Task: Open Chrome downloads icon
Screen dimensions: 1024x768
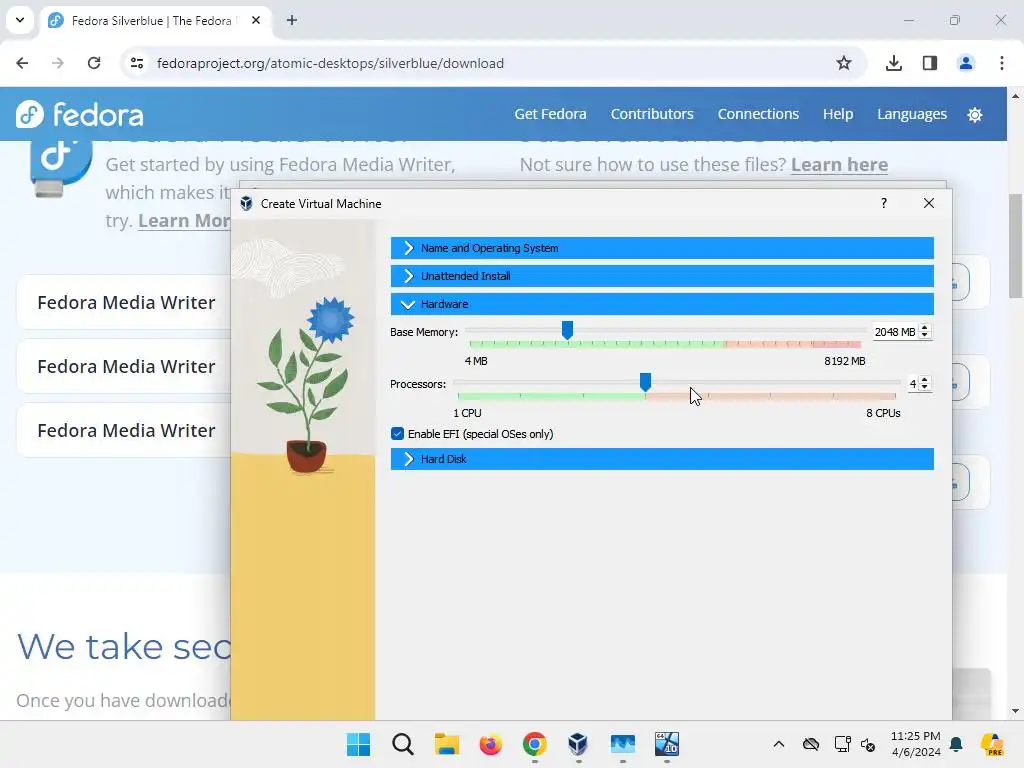Action: pyautogui.click(x=893, y=63)
